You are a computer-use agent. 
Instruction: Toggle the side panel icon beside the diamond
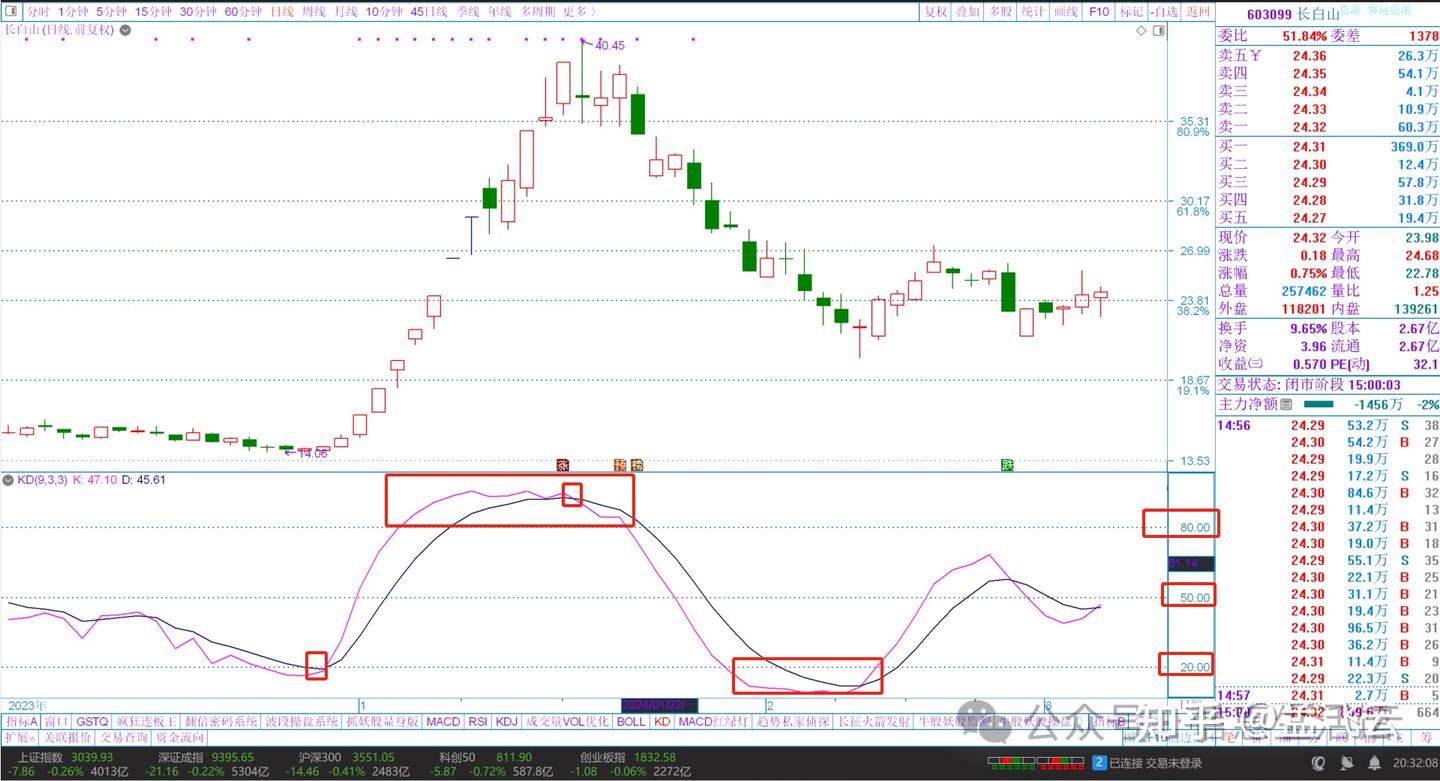[1158, 31]
